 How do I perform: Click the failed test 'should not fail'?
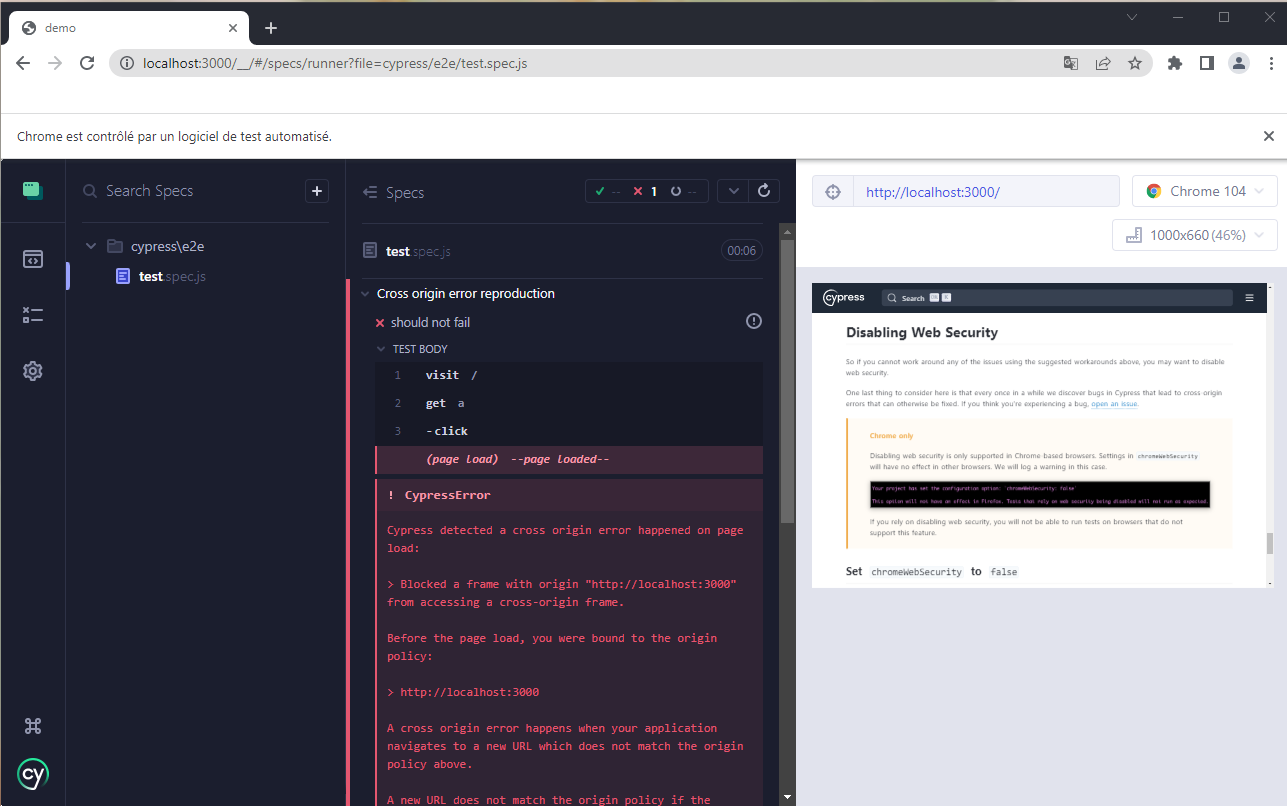point(430,322)
